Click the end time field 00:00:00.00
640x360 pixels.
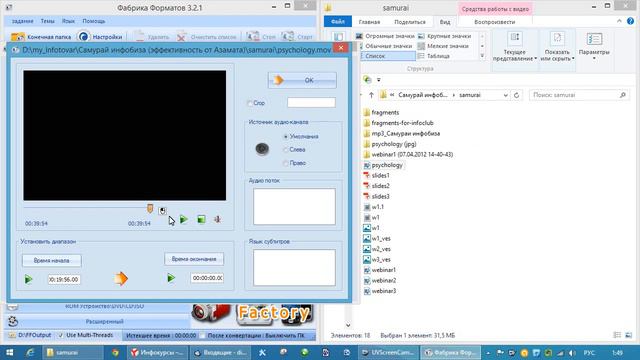click(x=207, y=278)
